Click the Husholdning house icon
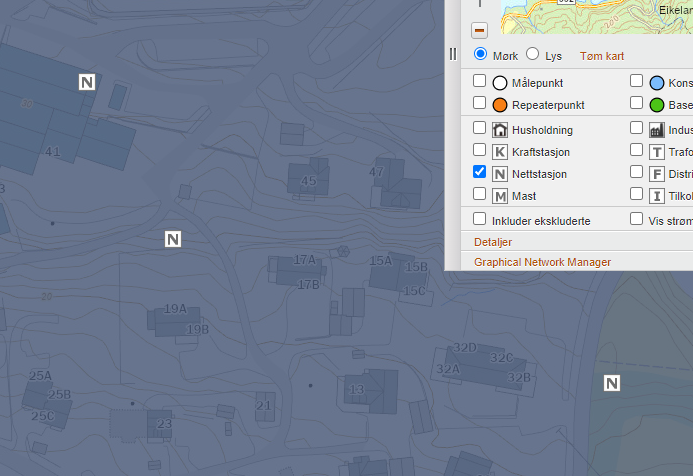Image resolution: width=693 pixels, height=476 pixels. click(500, 130)
